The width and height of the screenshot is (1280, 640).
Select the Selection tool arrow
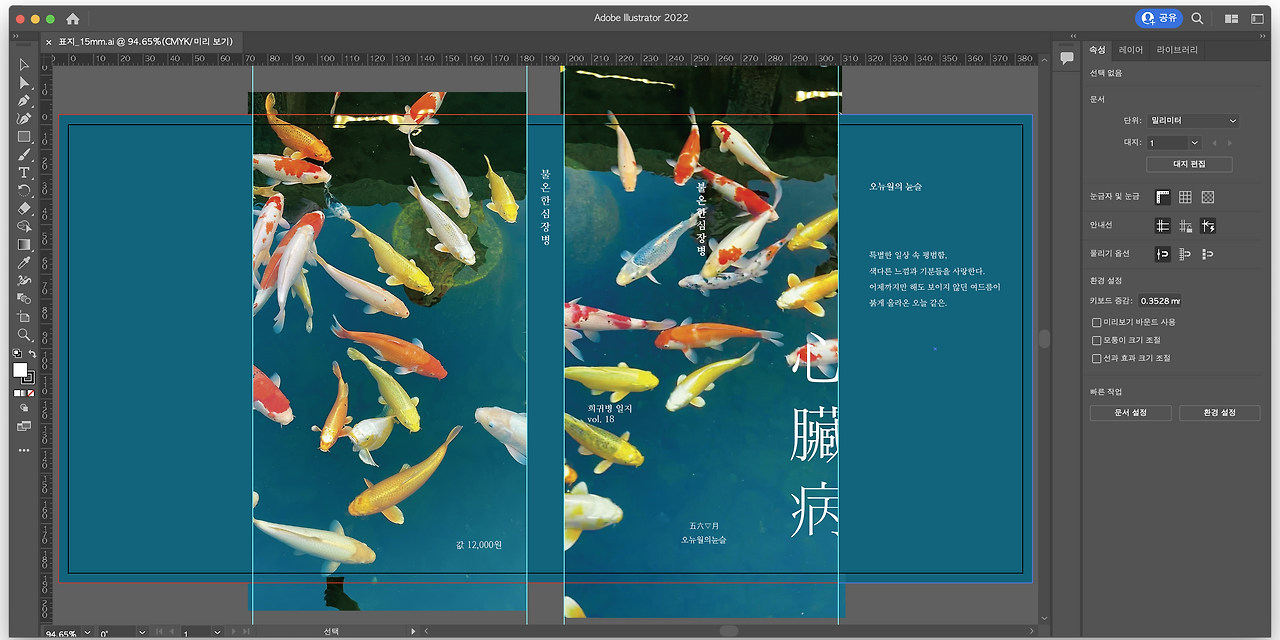[x=24, y=65]
